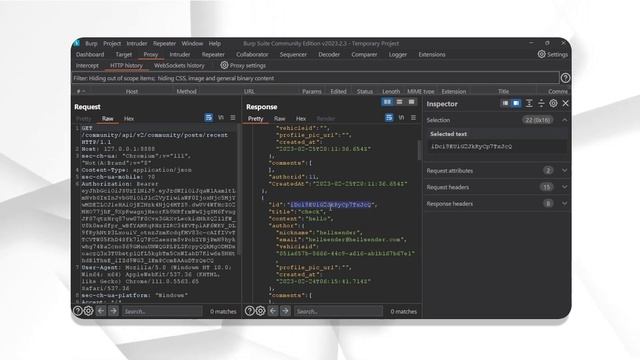This screenshot has width=640, height=360.
Task: Sort history by Status column
Action: coord(364,91)
